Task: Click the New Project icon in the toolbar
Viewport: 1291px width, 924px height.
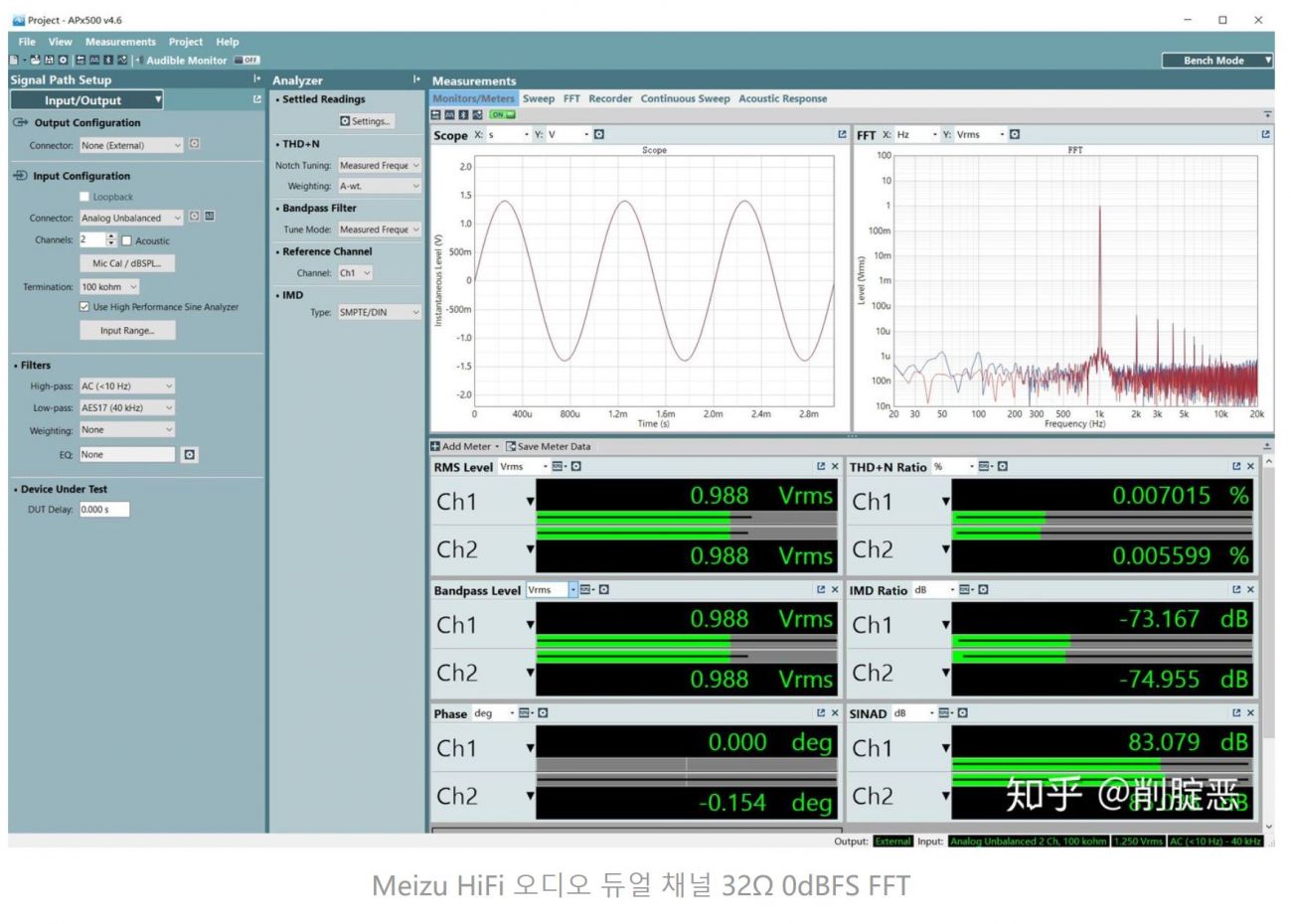Action: coord(14,60)
